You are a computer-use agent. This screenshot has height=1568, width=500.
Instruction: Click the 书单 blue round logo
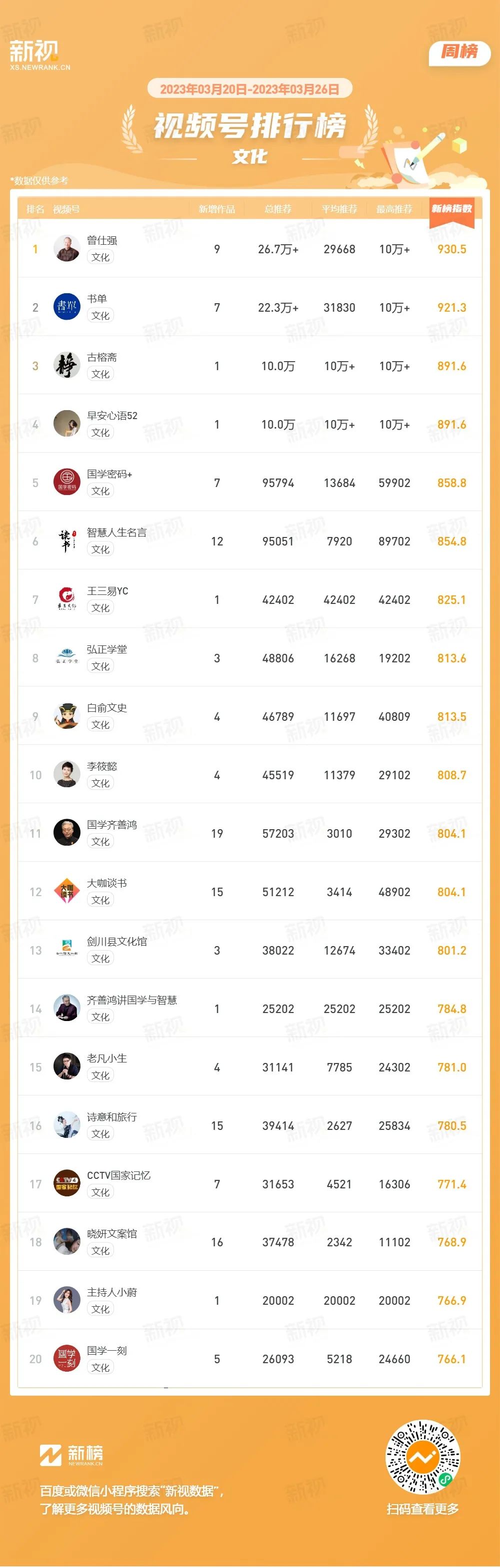tap(66, 307)
